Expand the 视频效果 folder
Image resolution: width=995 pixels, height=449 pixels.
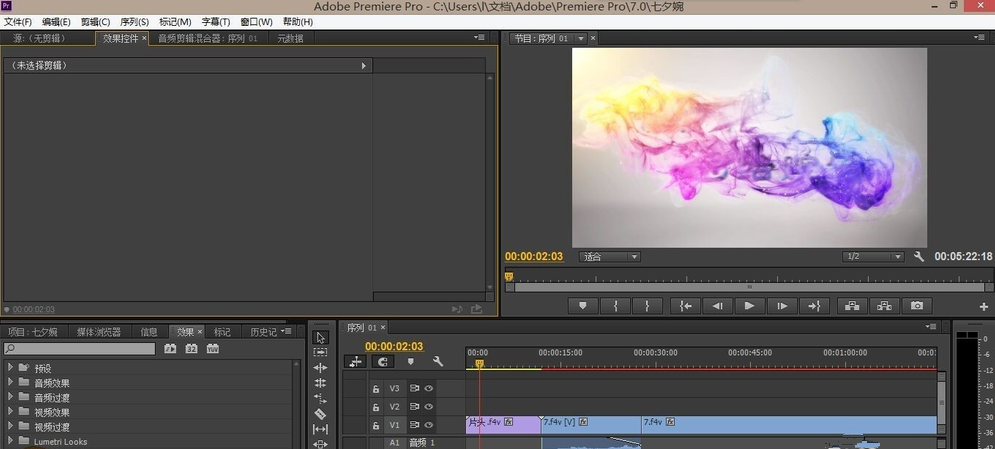(x=11, y=412)
